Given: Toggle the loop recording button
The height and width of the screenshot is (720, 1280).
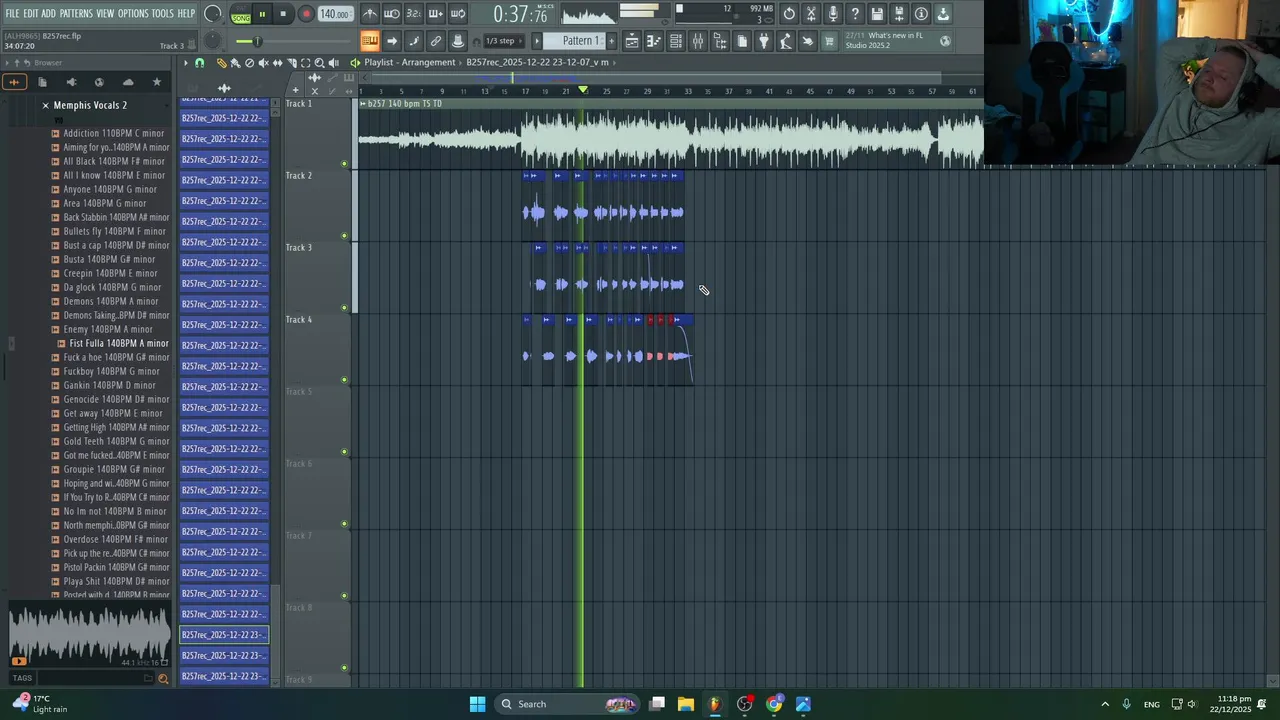Looking at the screenshot, I should (x=458, y=14).
